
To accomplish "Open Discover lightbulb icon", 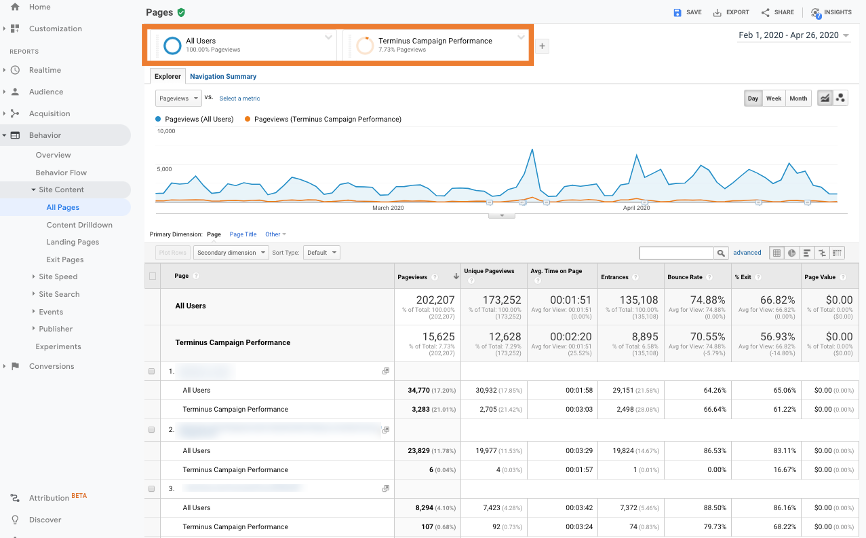I will point(15,519).
